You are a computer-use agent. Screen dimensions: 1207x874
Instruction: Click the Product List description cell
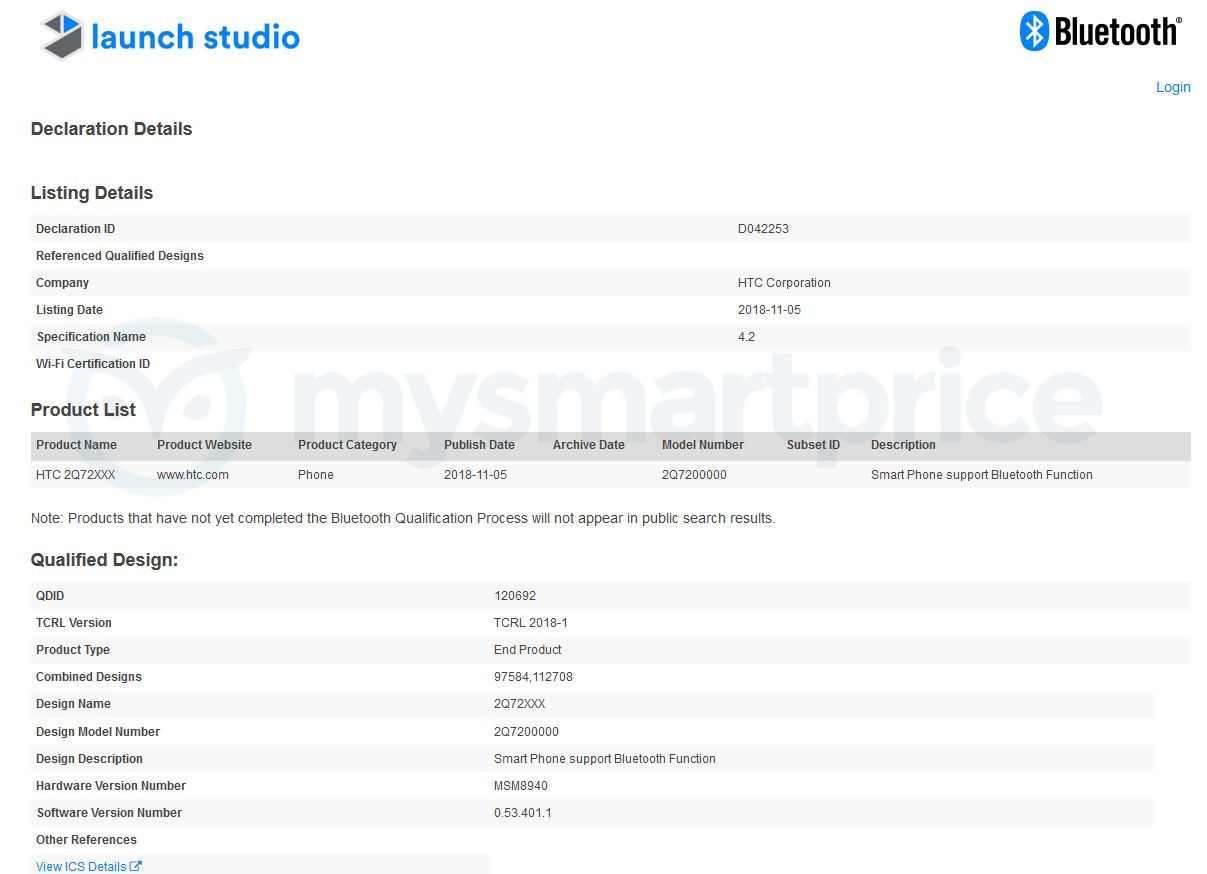981,475
